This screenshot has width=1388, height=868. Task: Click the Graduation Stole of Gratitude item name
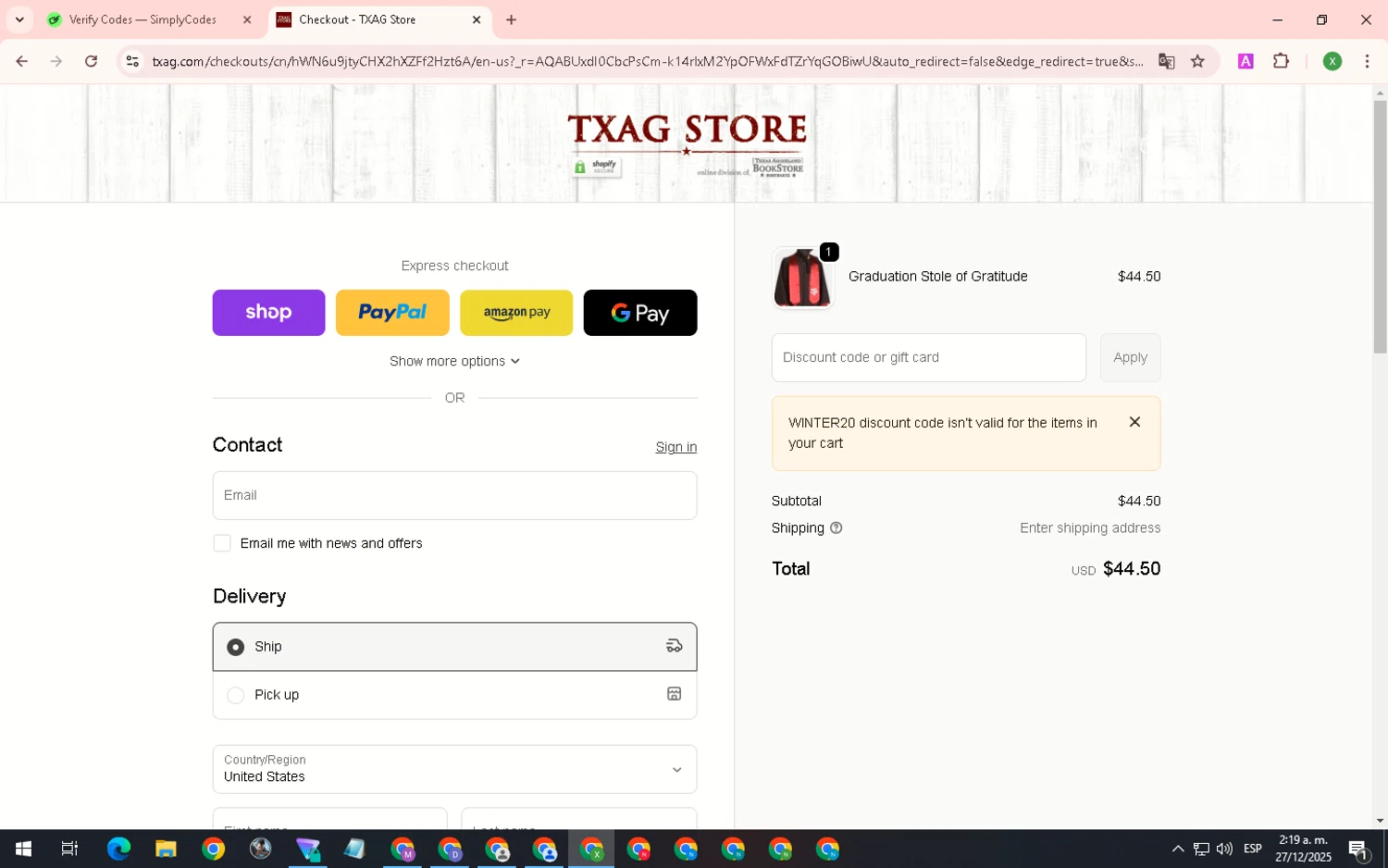click(937, 277)
